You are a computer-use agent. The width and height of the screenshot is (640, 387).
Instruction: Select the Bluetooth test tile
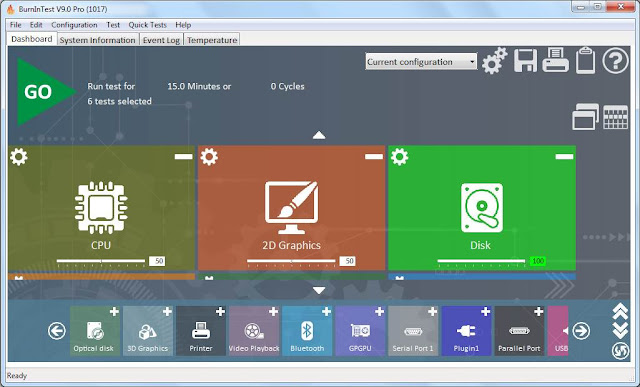click(x=307, y=331)
